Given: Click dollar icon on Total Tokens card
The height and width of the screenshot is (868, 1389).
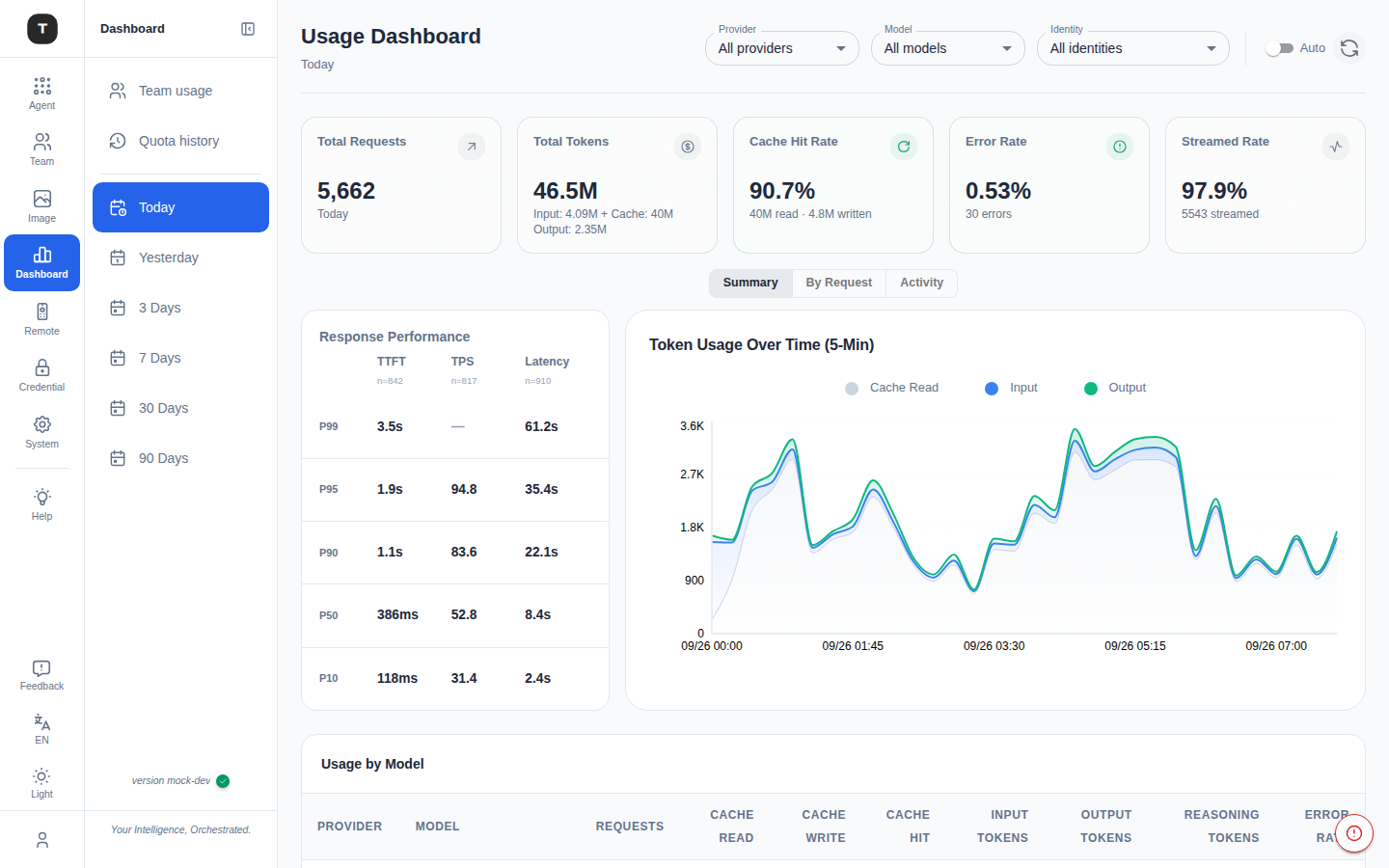Looking at the screenshot, I should point(688,147).
